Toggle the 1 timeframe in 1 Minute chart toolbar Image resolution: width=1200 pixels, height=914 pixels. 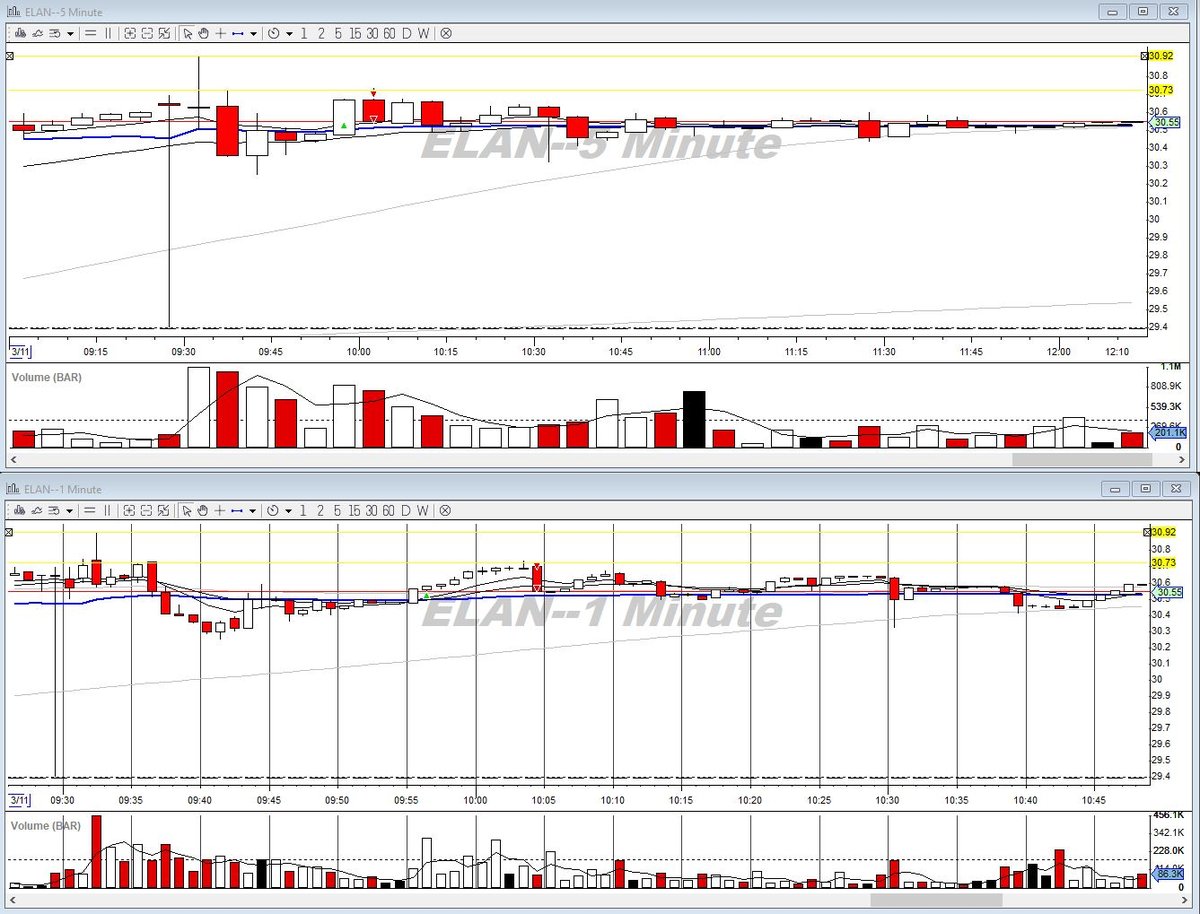point(304,510)
